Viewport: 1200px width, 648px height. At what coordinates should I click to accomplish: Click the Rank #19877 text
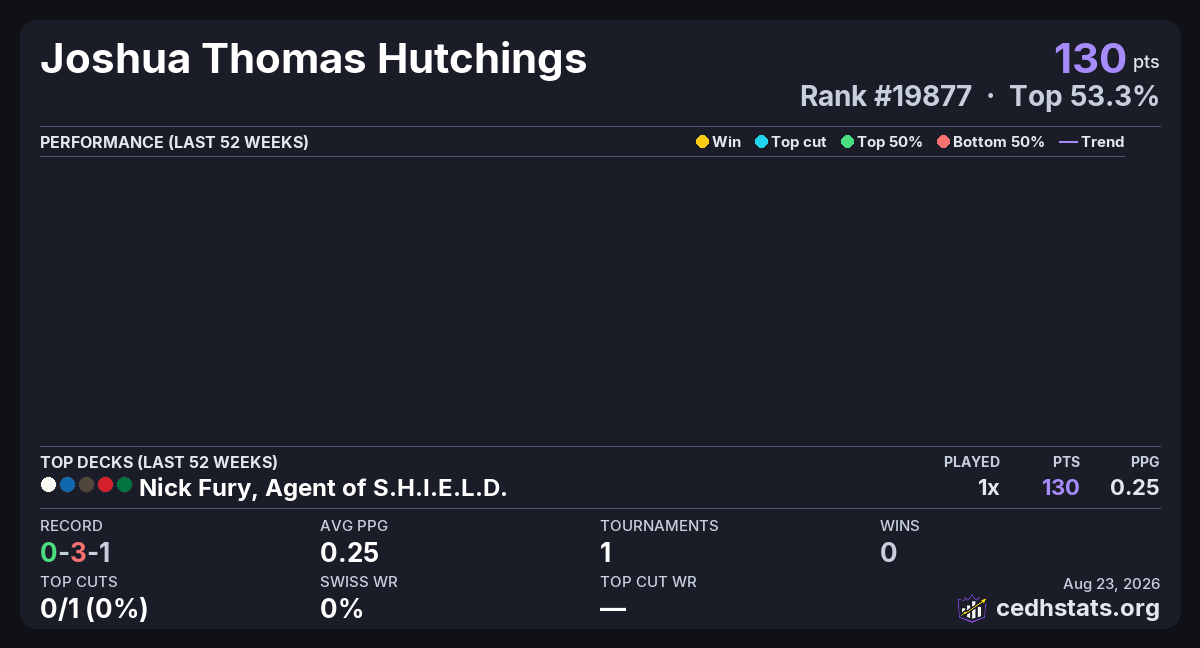pyautogui.click(x=886, y=96)
